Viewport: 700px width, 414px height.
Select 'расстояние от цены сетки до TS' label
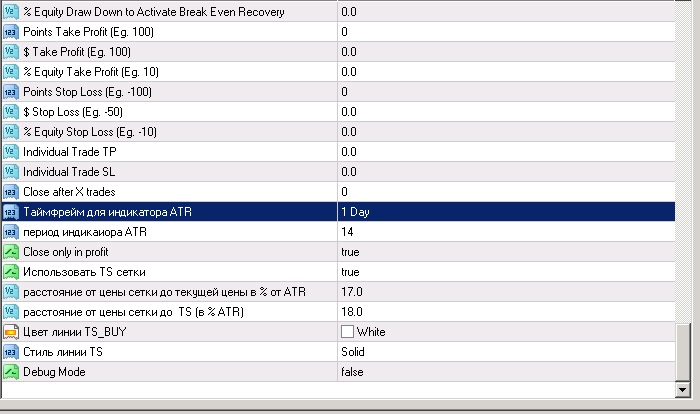[x=133, y=312]
